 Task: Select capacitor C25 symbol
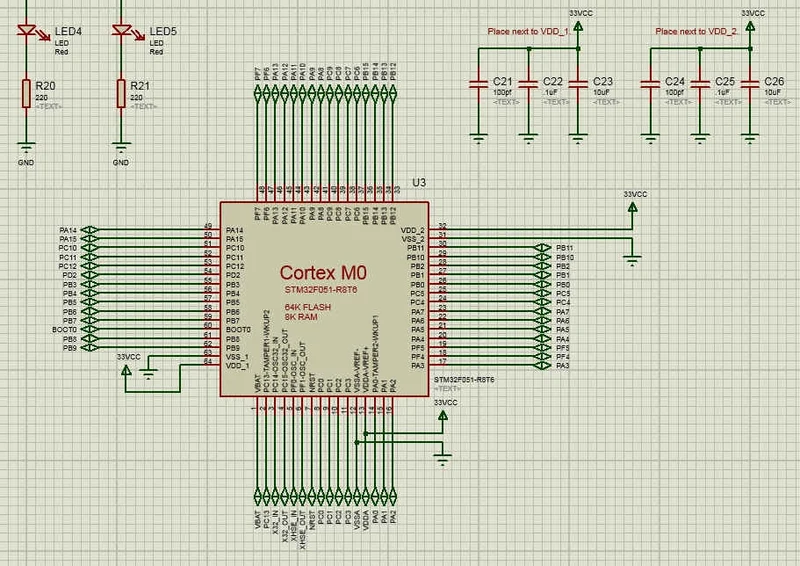click(x=700, y=84)
